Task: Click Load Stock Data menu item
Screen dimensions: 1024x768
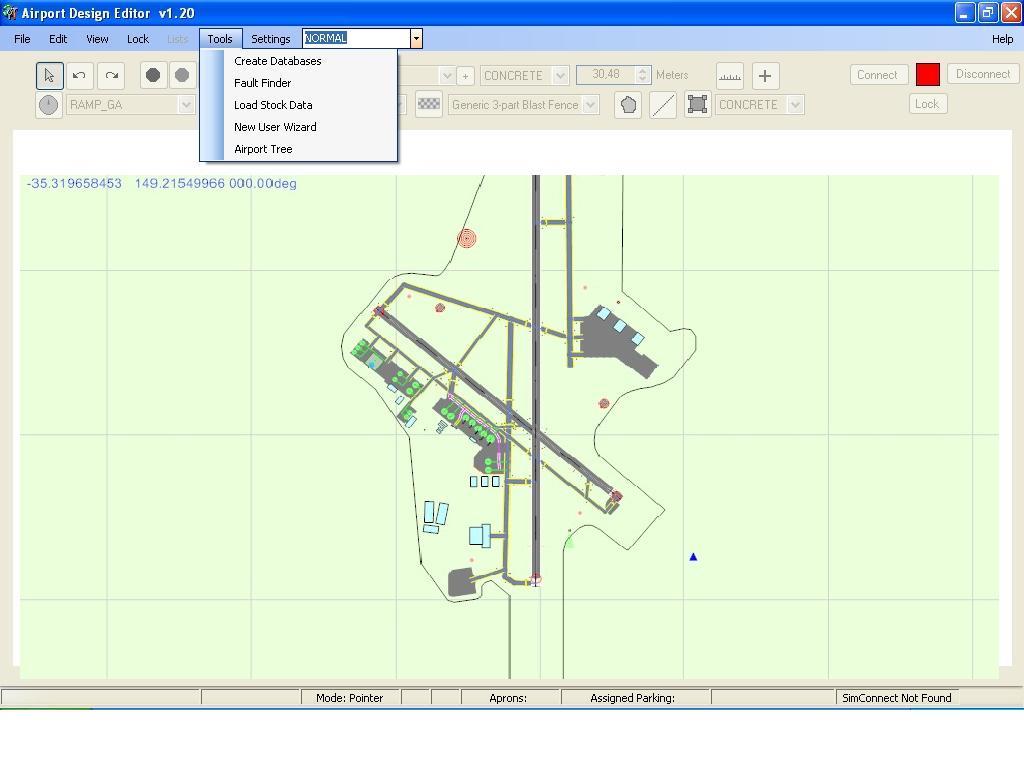Action: click(273, 105)
